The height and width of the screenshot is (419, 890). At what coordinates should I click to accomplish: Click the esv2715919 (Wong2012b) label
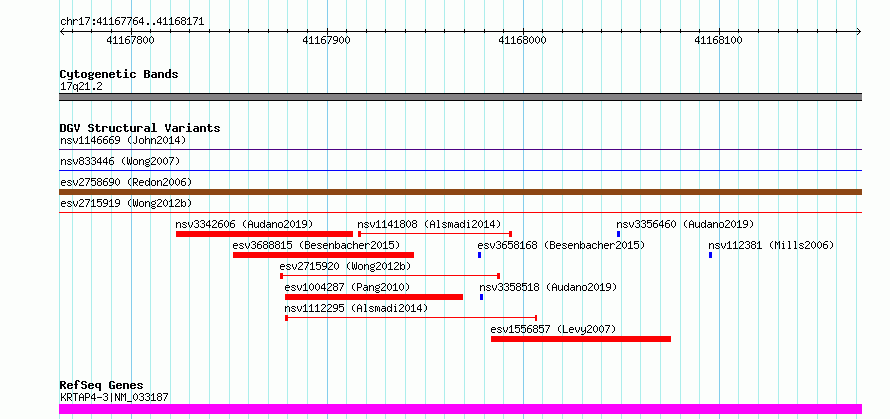tap(126, 203)
